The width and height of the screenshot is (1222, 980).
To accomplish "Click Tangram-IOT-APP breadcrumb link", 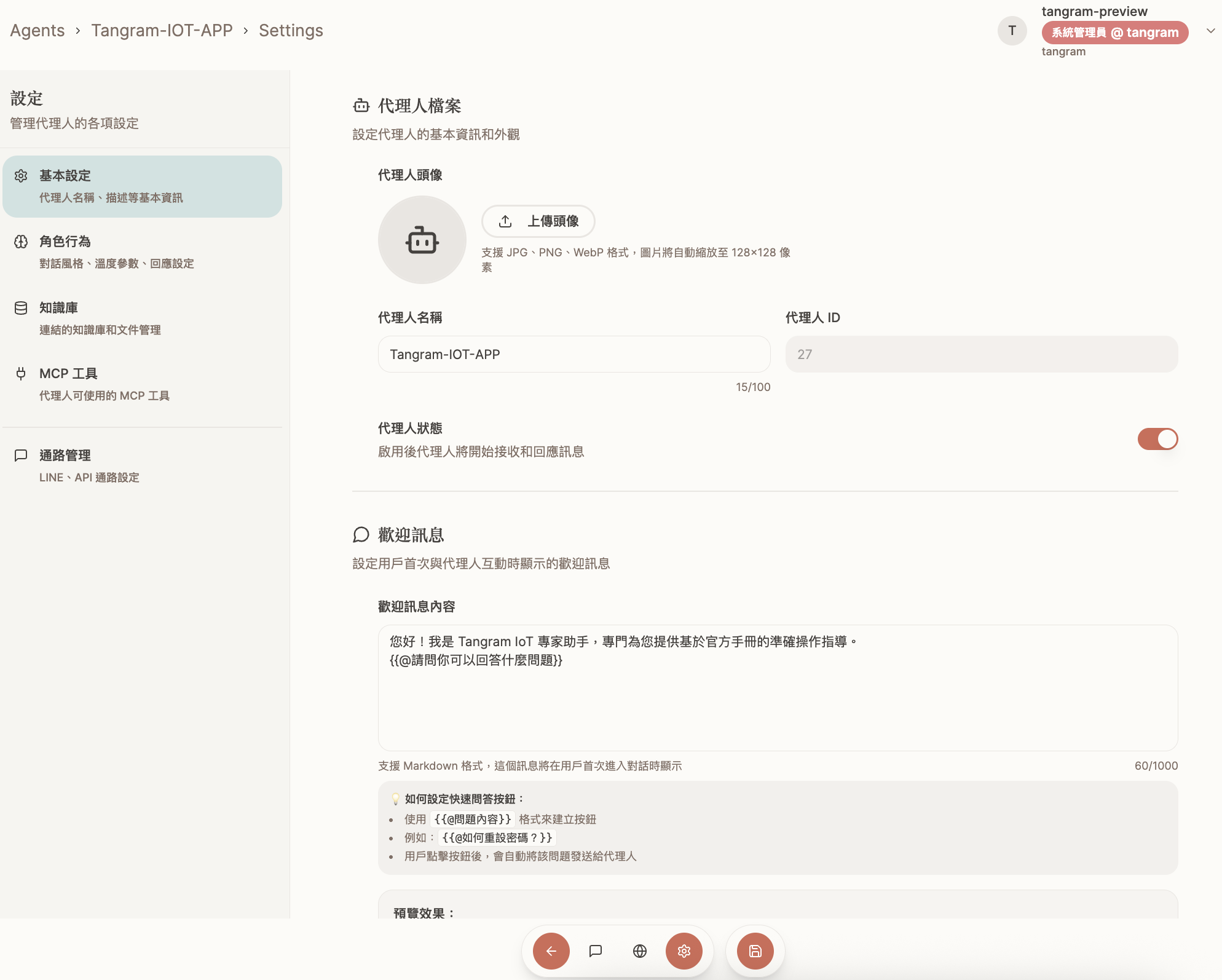I will click(162, 31).
